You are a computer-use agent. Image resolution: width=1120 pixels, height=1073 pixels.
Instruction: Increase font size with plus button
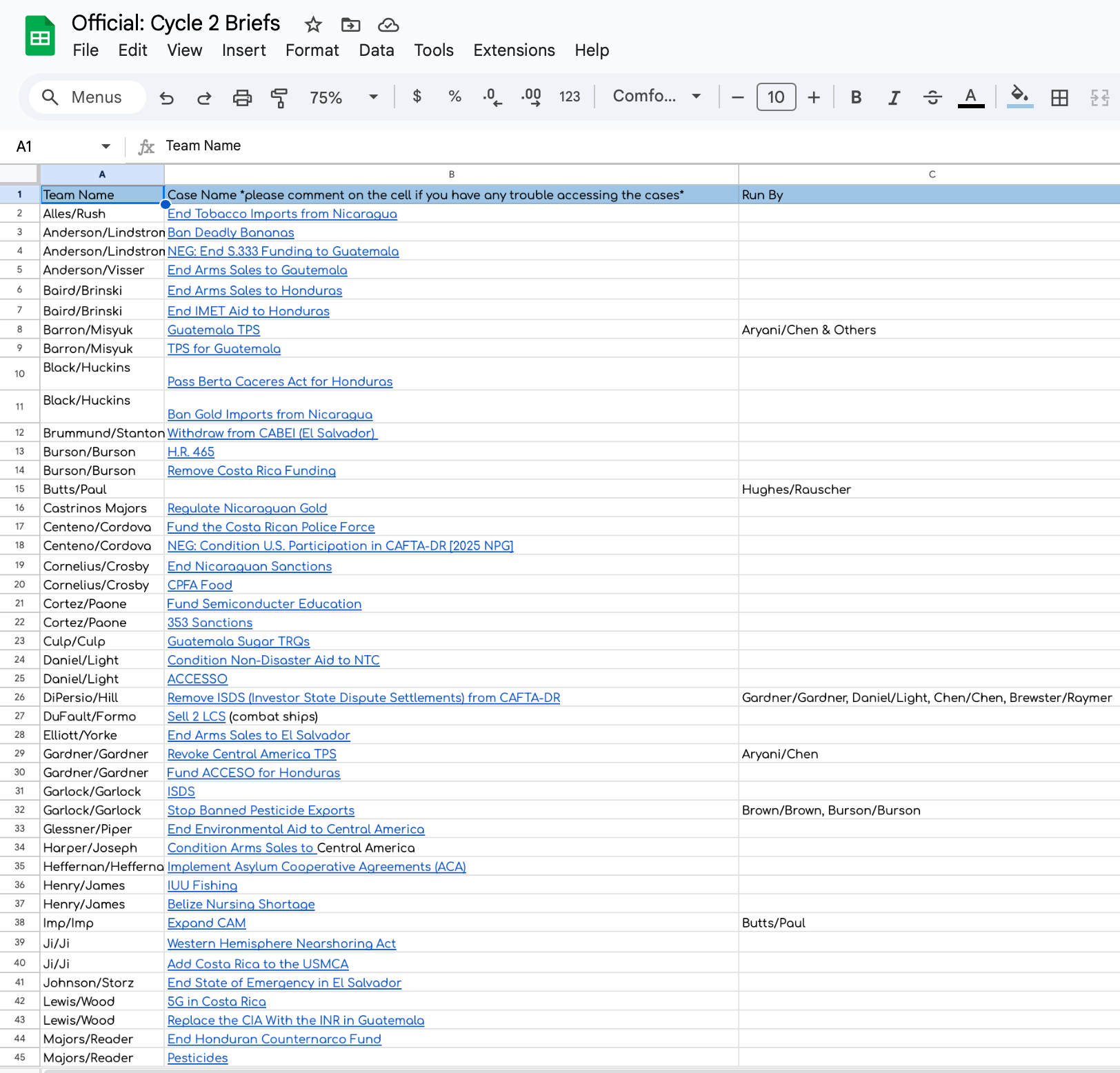pyautogui.click(x=814, y=97)
